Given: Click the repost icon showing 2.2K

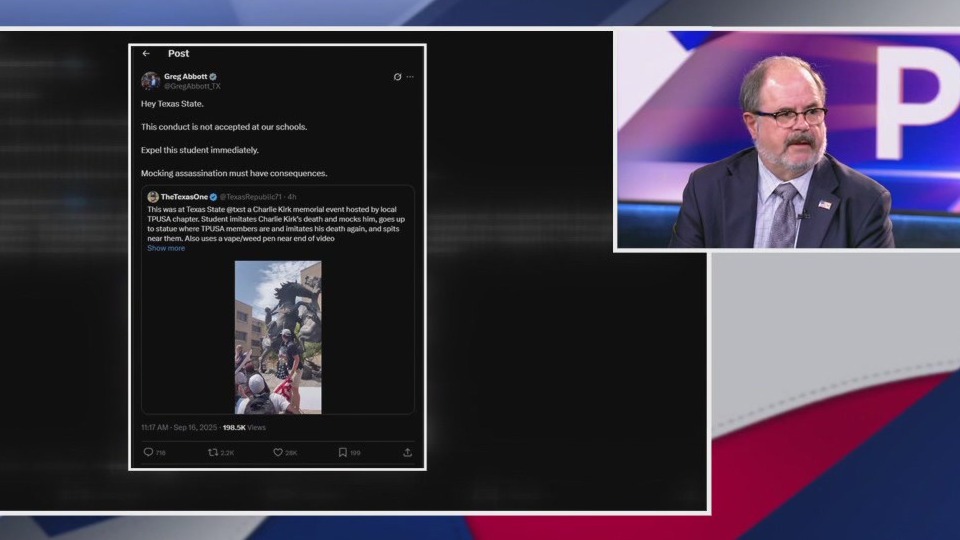Looking at the screenshot, I should [x=213, y=452].
